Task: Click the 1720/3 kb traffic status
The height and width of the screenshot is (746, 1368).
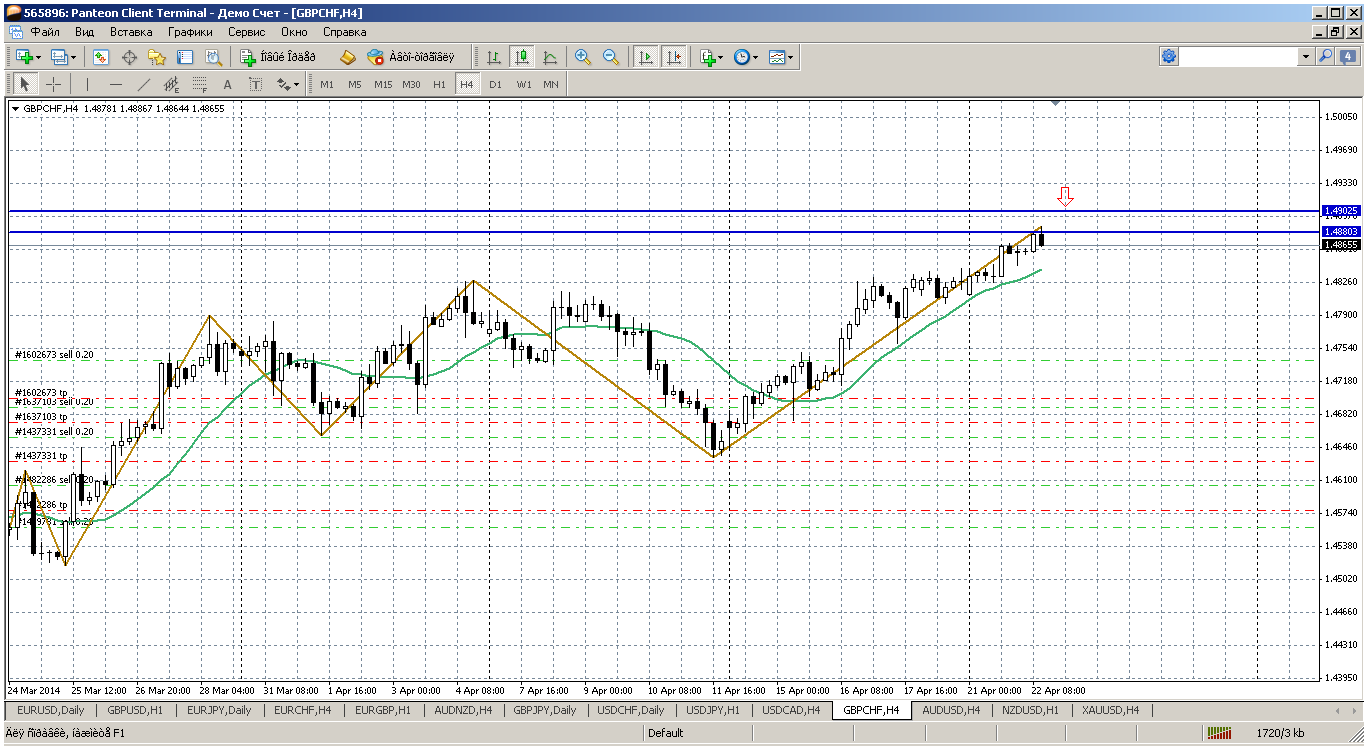Action: 1280,733
